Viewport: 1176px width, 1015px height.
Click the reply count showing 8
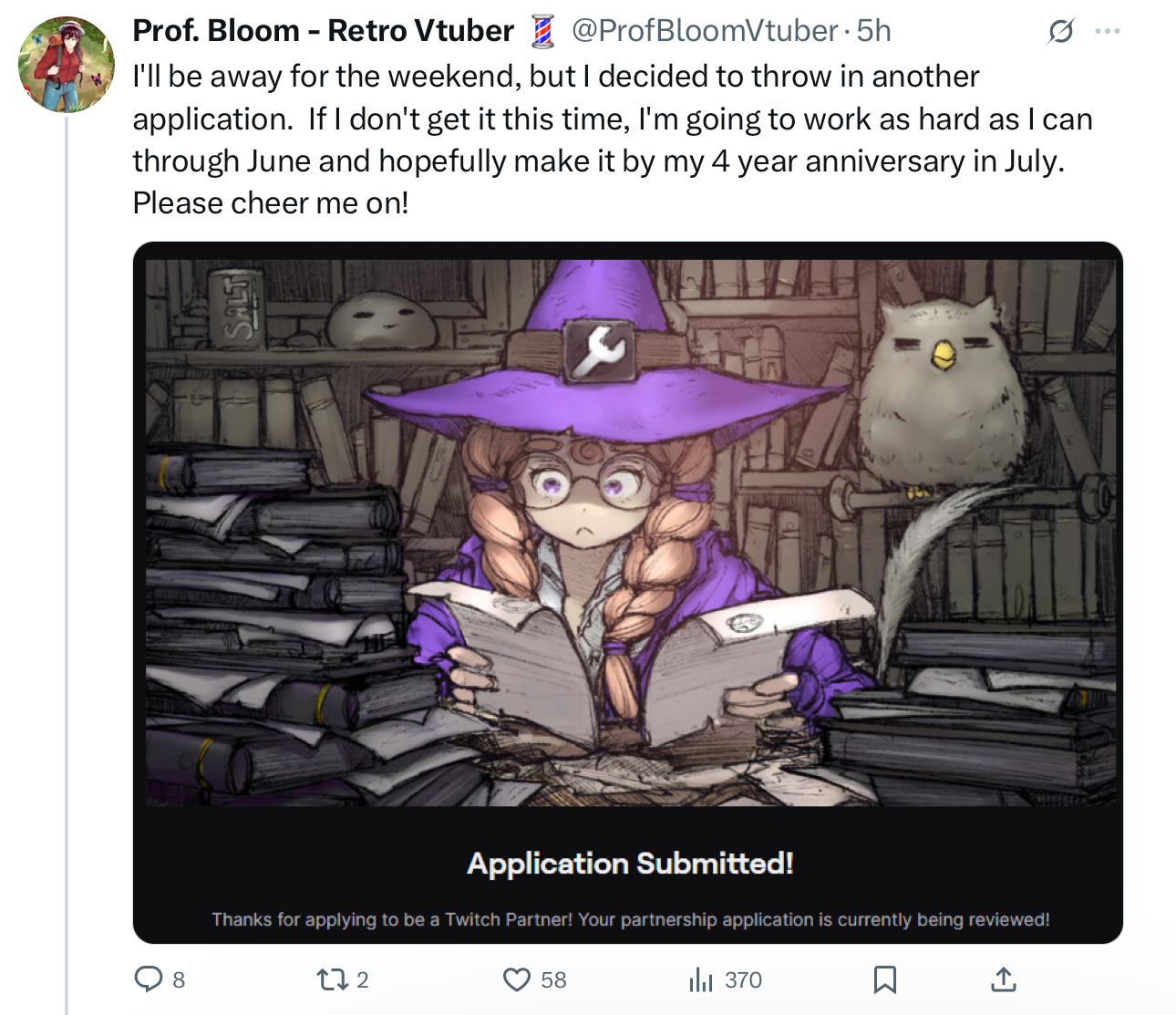coord(179,980)
